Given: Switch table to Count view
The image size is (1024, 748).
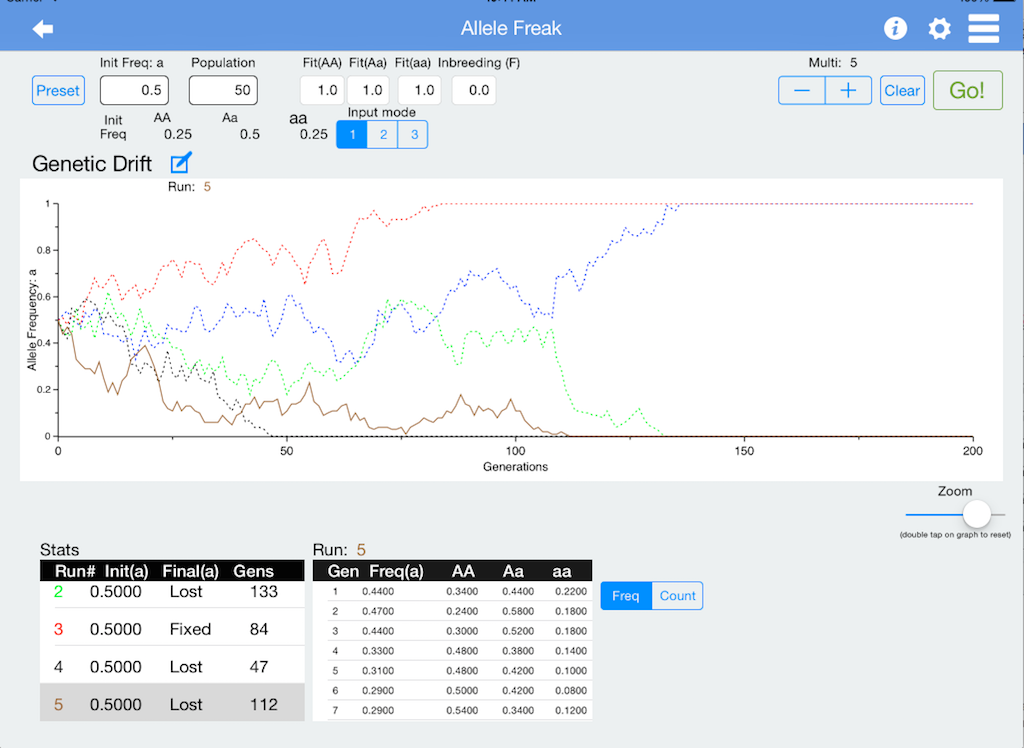Looking at the screenshot, I should point(677,596).
